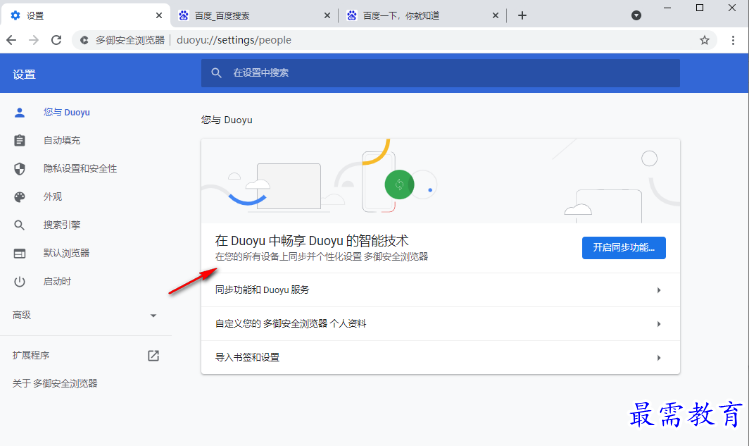Open 隐私设置和安全性 settings section
Screen dimensions: 751x446
[80, 169]
